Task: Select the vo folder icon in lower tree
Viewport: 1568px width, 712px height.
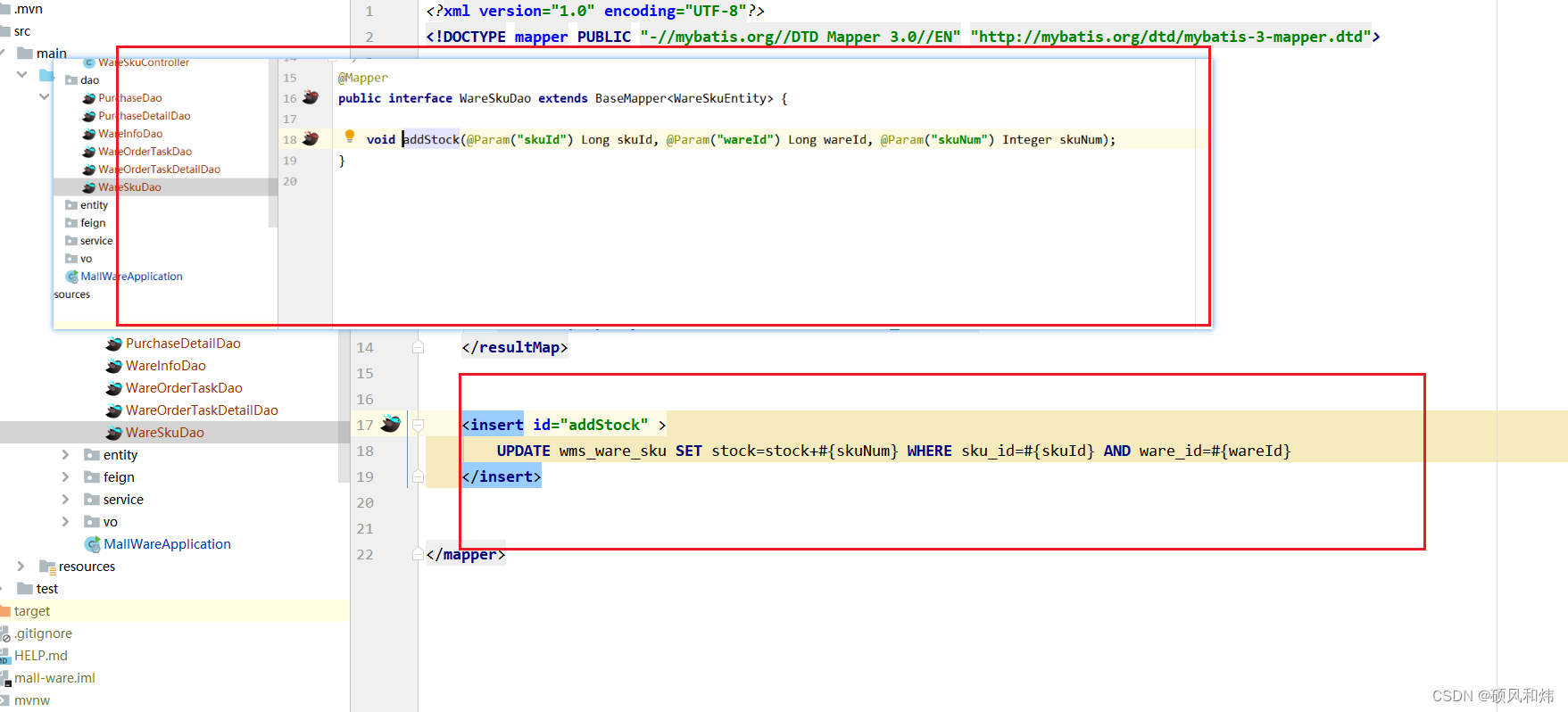Action: click(92, 522)
